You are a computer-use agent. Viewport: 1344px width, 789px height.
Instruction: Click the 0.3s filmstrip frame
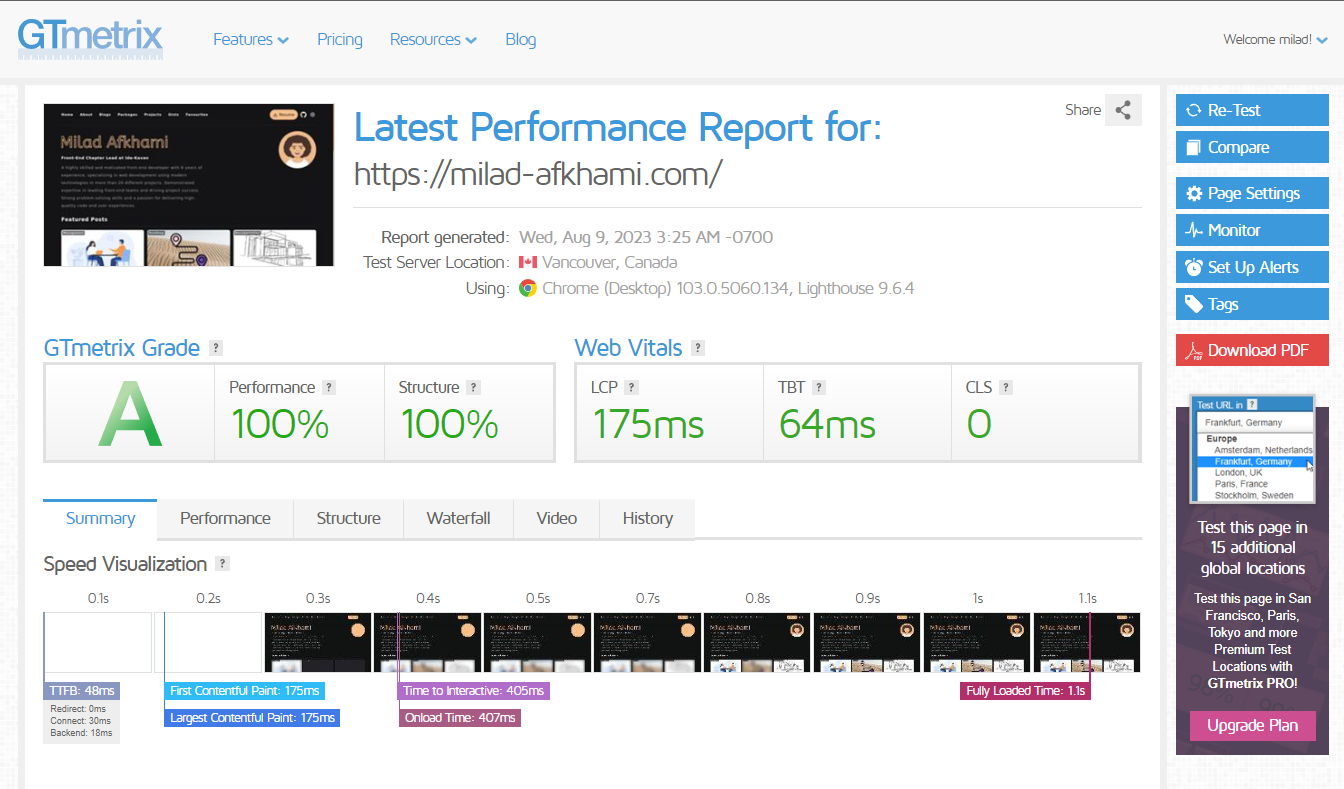[x=317, y=642]
